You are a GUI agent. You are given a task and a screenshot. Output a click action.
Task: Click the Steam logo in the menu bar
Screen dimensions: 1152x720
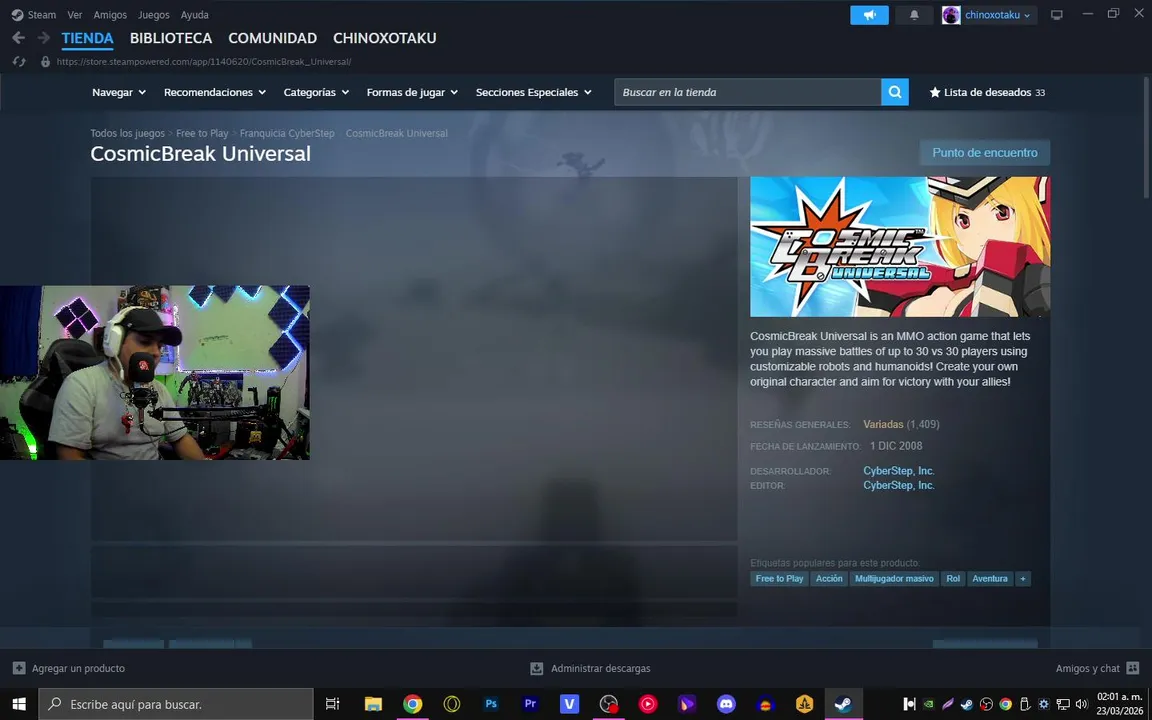pos(17,15)
